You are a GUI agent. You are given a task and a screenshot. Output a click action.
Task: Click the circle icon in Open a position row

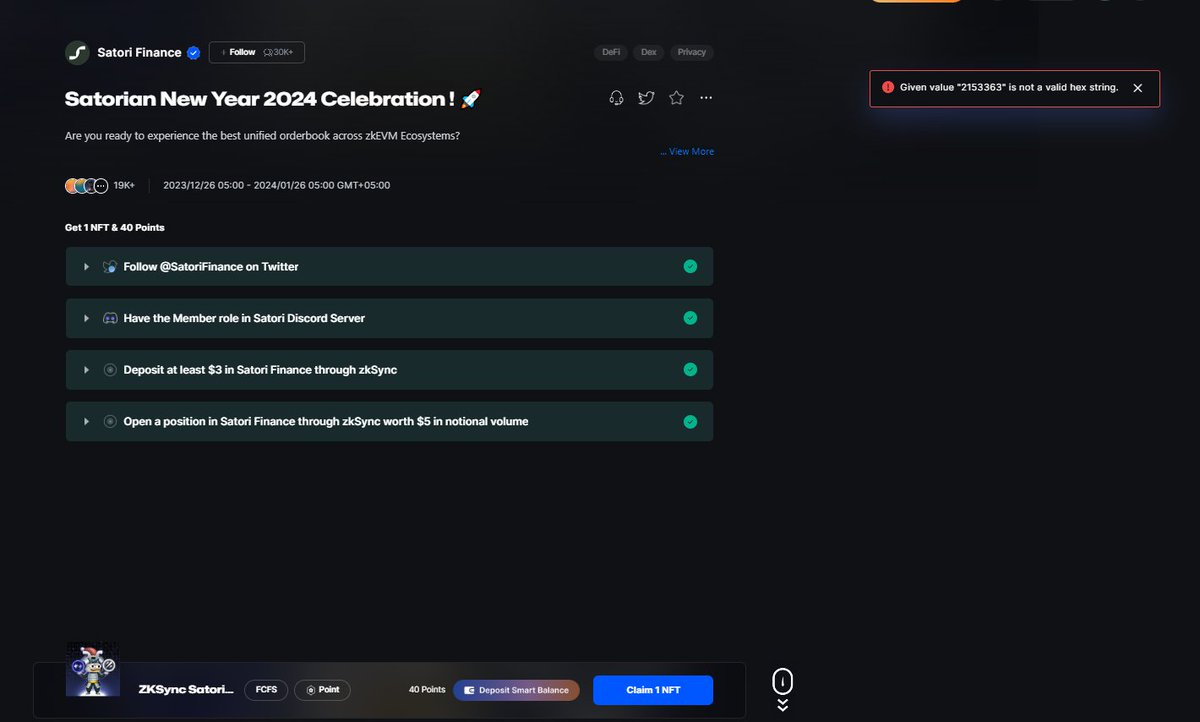point(110,421)
